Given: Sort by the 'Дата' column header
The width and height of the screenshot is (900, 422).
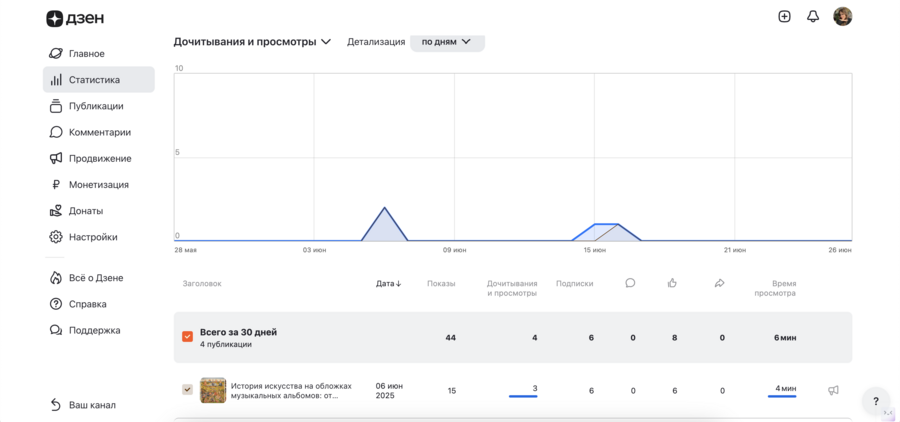Looking at the screenshot, I should point(388,283).
